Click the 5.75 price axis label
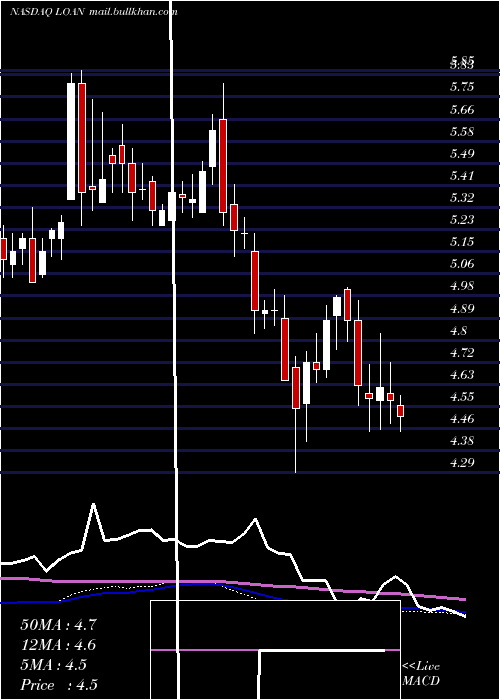Viewport: 500px width, 700px height. [462, 88]
